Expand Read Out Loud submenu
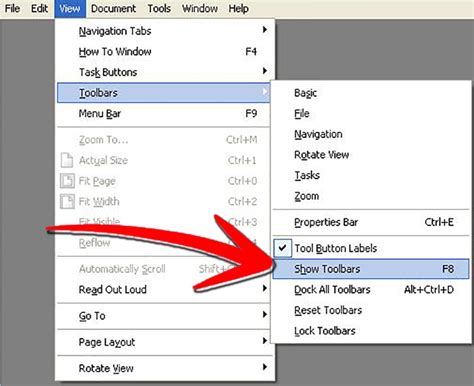Image resolution: width=474 pixels, height=386 pixels. (x=163, y=289)
